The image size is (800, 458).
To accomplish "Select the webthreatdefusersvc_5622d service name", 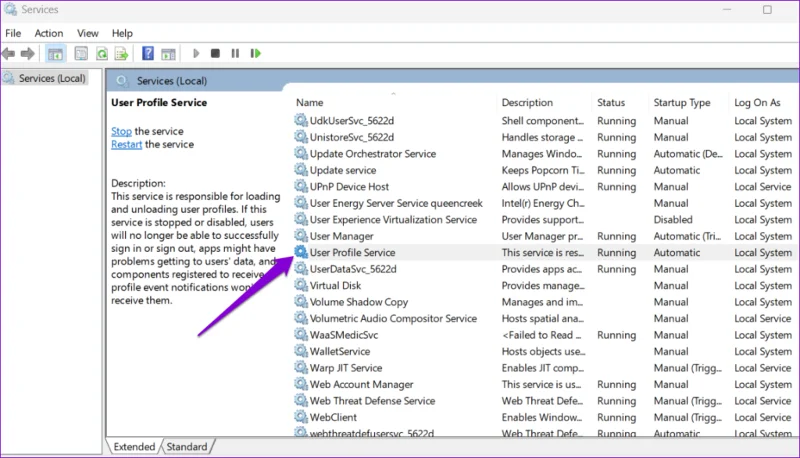I will (x=372, y=433).
